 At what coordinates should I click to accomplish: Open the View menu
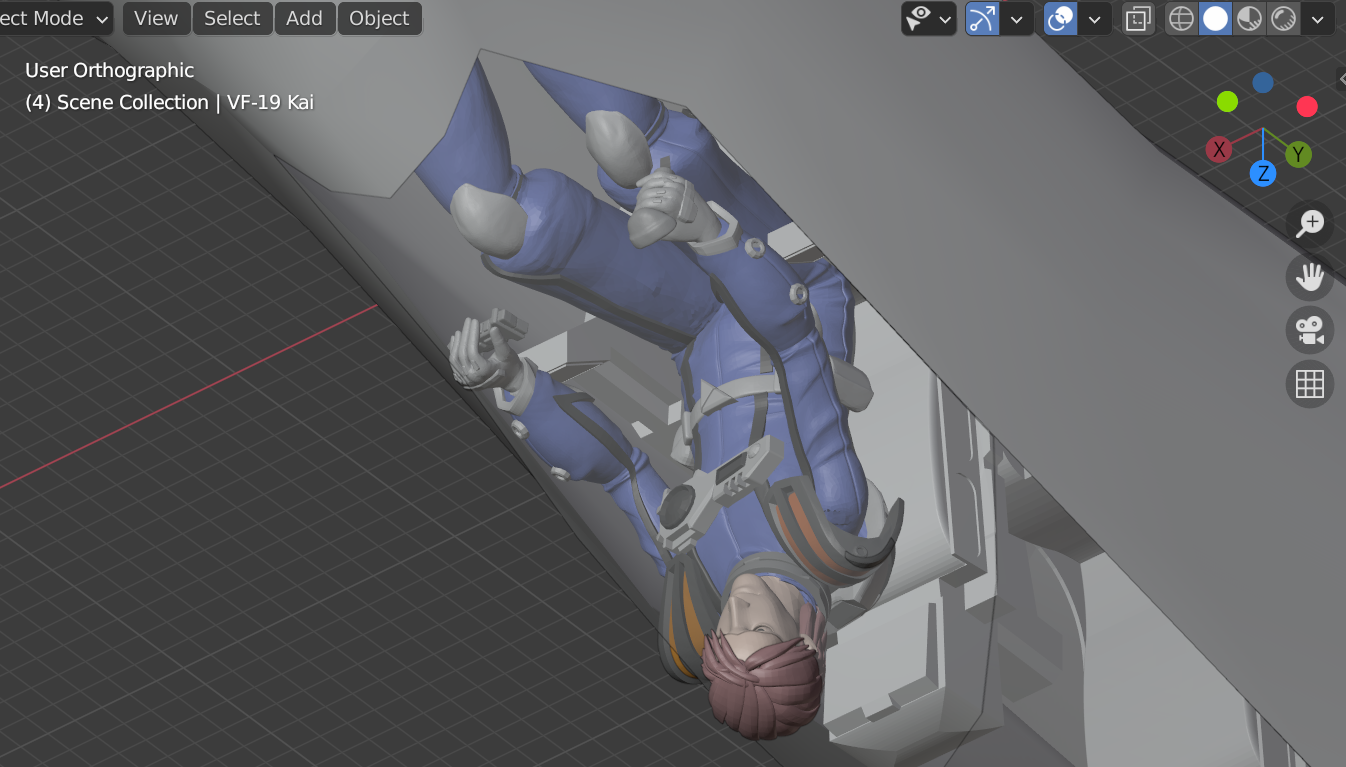coord(155,18)
